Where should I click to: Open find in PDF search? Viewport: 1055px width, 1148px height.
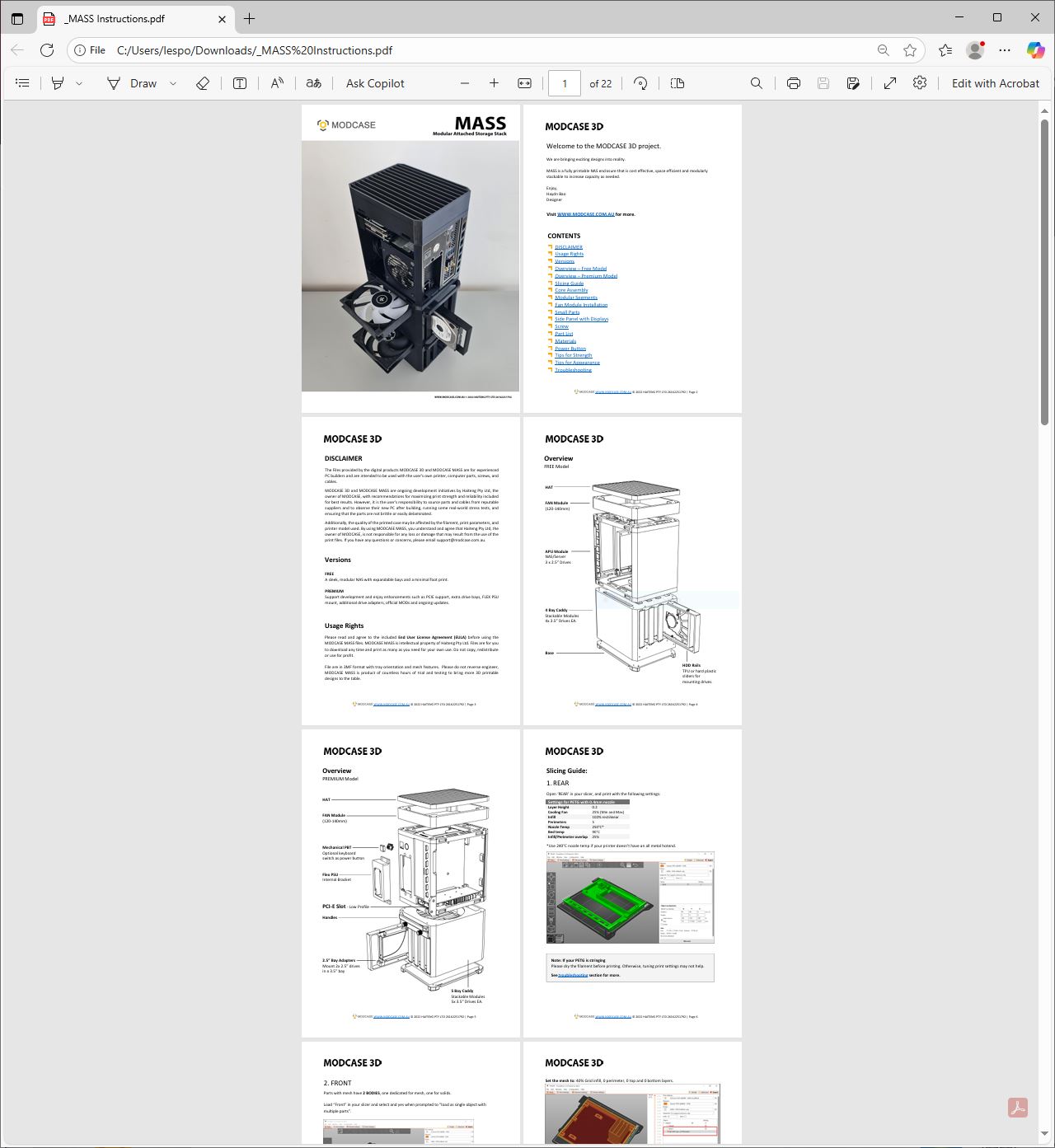[x=756, y=83]
